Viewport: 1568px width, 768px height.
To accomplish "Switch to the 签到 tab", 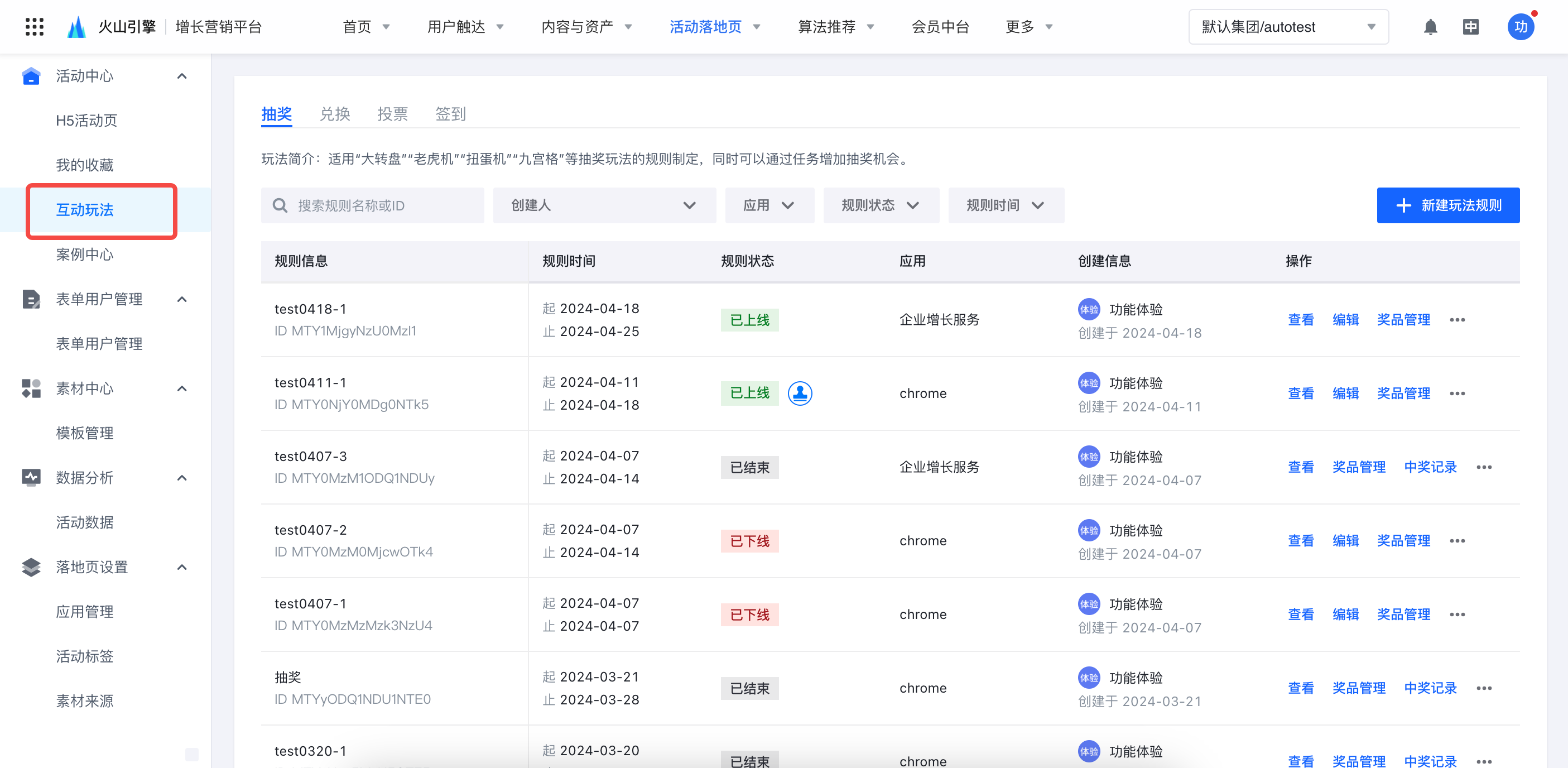I will coord(450,114).
